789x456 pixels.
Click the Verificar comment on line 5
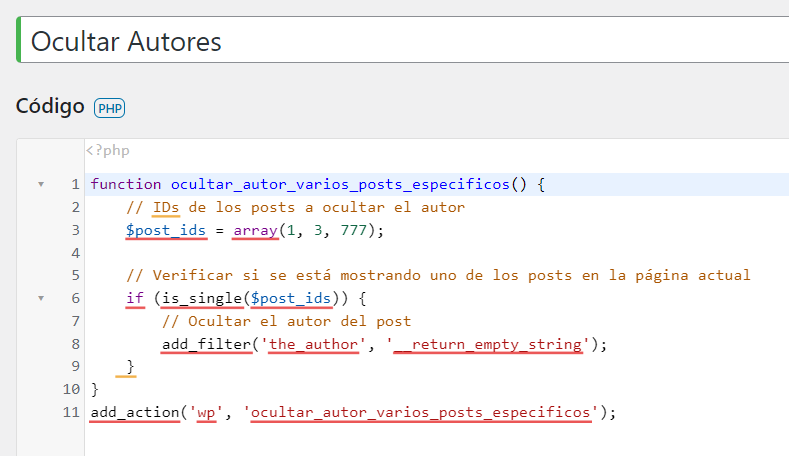(438, 275)
